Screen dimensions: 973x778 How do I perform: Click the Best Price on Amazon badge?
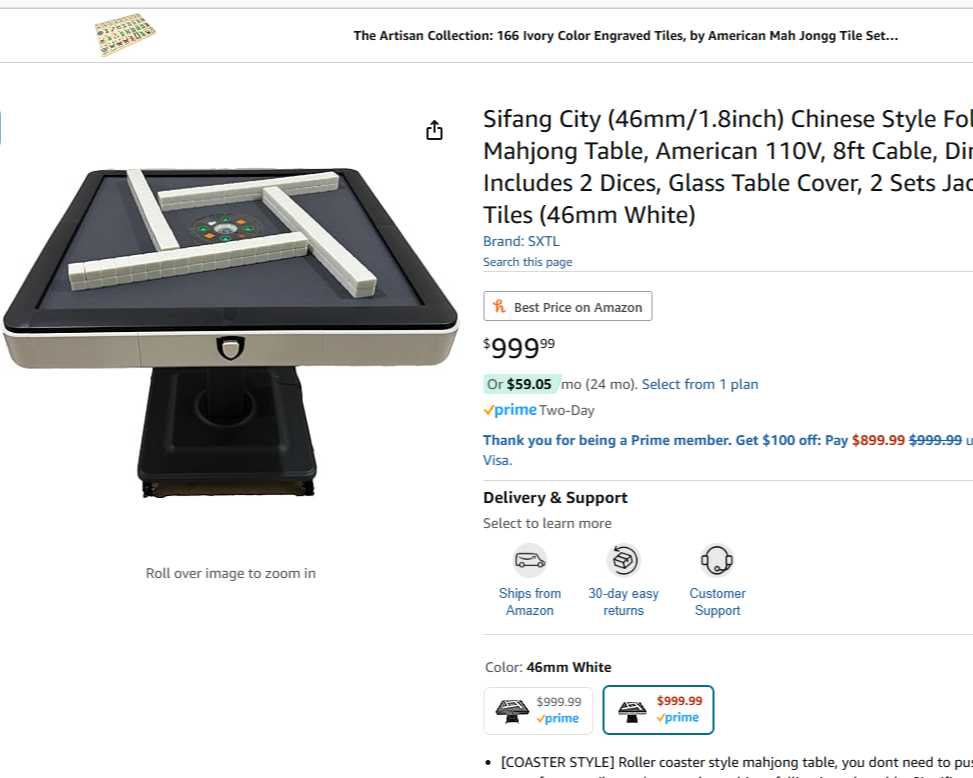pos(568,307)
